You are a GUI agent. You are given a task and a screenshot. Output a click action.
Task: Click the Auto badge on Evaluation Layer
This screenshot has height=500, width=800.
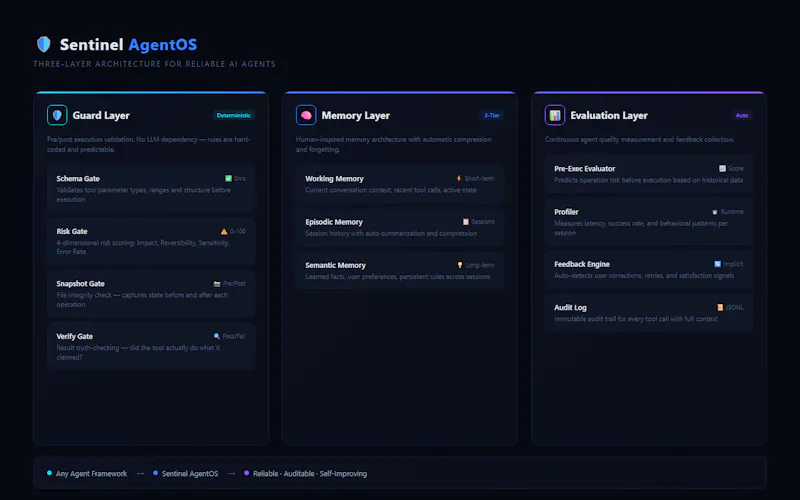coord(742,115)
